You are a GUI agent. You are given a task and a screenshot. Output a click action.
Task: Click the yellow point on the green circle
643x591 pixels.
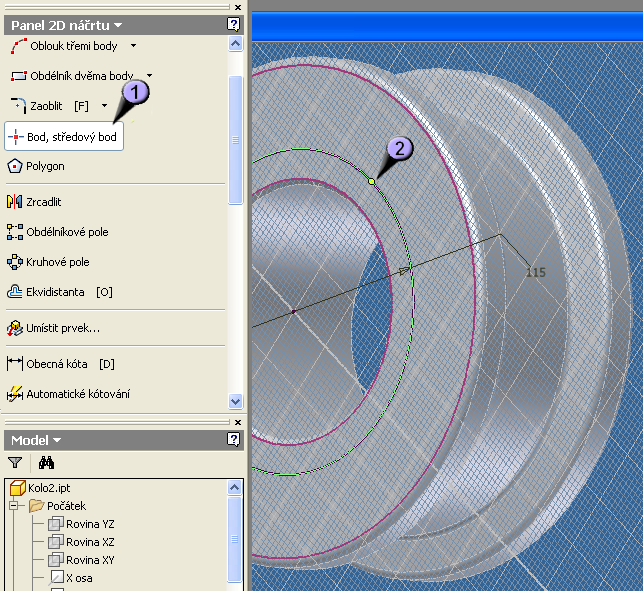371,181
